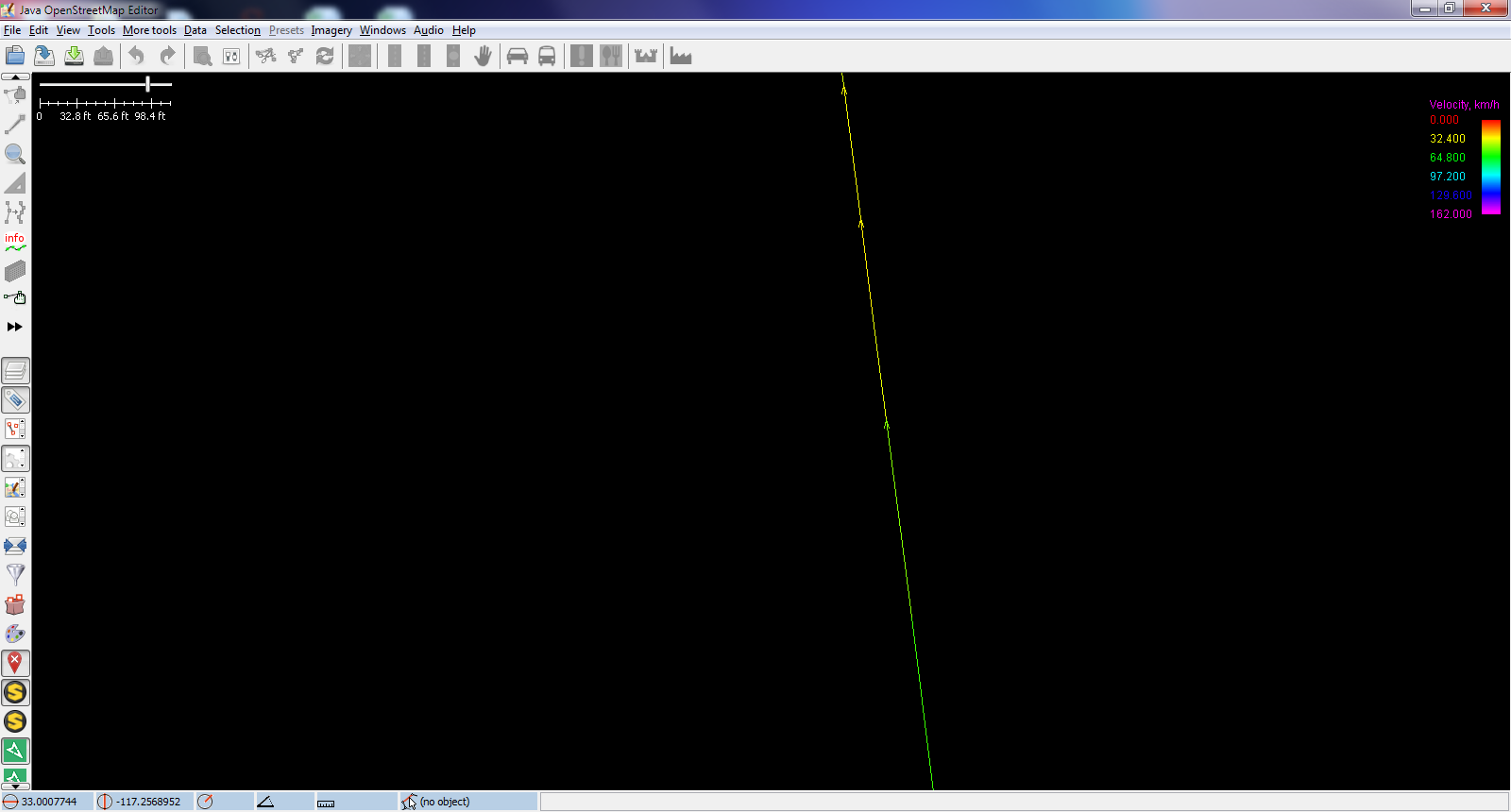Click the Undo arrow in toolbar
The width and height of the screenshot is (1511, 812).
[x=137, y=57]
